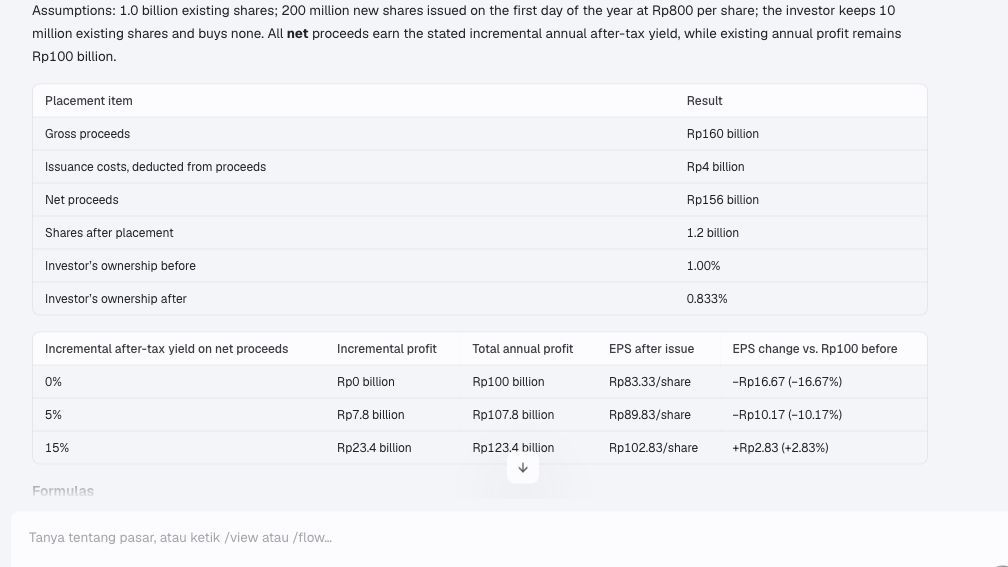Select the 'Rp100 billion' total profit cell
This screenshot has width=1008, height=567.
click(x=508, y=382)
